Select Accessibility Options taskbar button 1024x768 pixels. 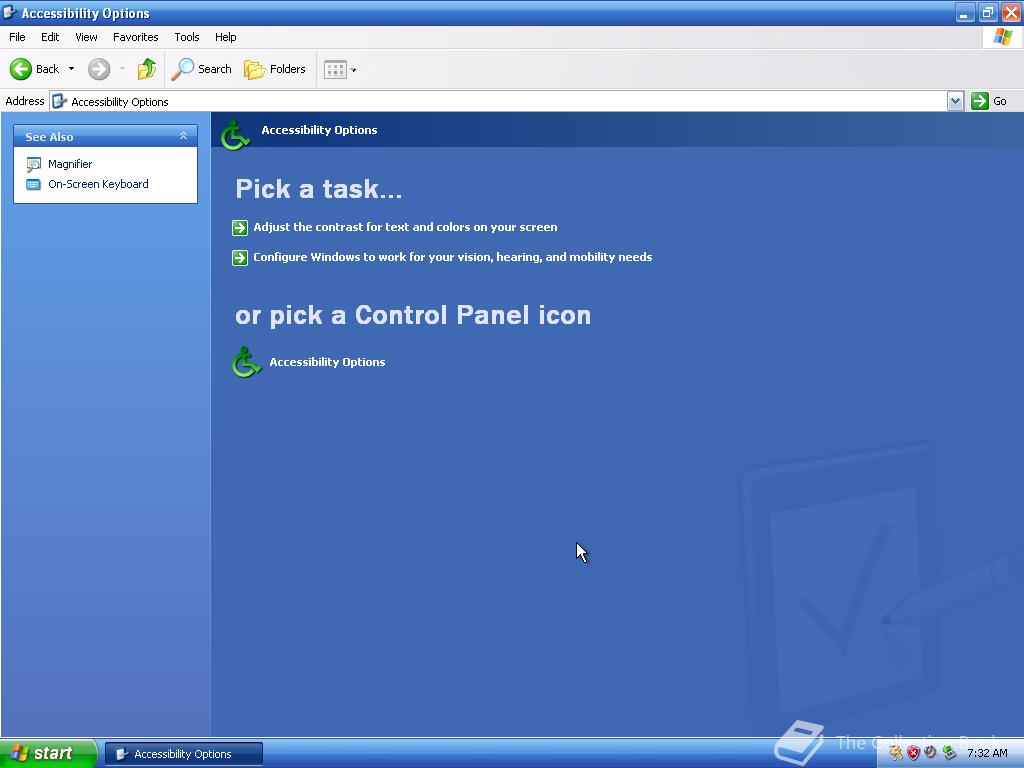click(x=184, y=754)
